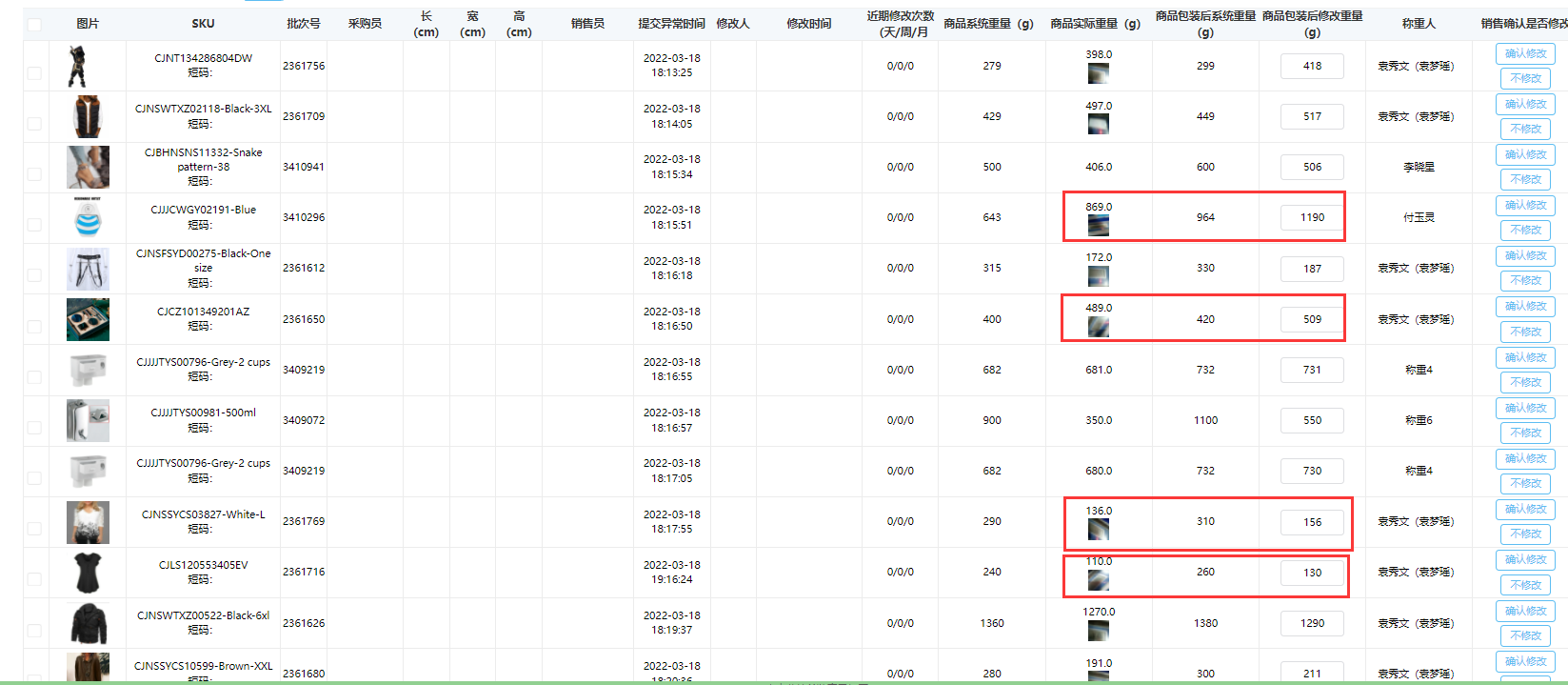Click the 提交异常时间 column header
Viewport: 1568px width, 685px height.
(671, 24)
